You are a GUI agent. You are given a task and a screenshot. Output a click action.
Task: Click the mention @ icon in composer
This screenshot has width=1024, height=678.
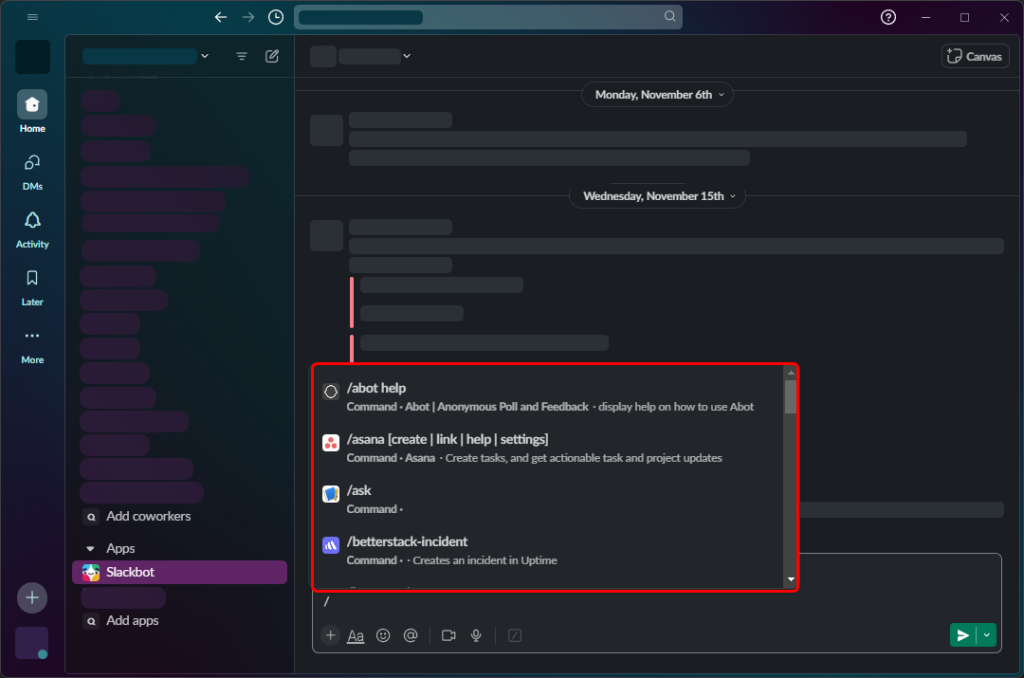[410, 635]
